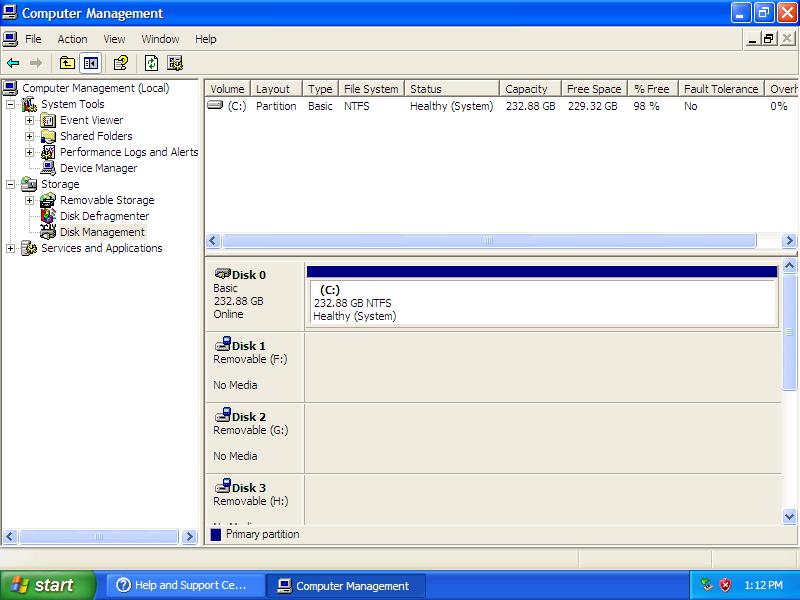Sort by the Status column header

pos(452,89)
